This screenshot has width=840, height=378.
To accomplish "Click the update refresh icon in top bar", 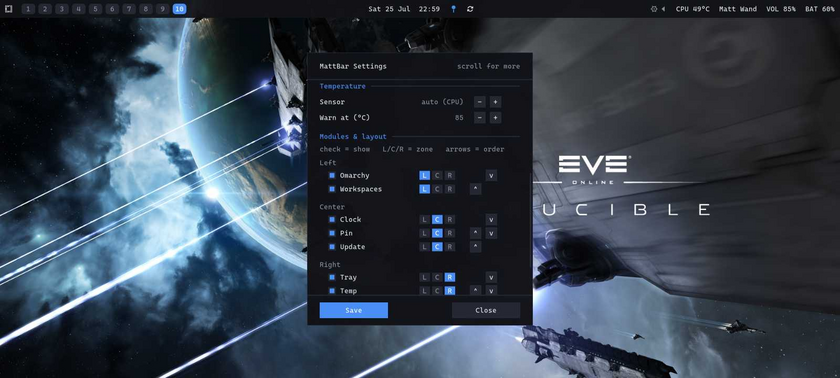I will point(470,9).
